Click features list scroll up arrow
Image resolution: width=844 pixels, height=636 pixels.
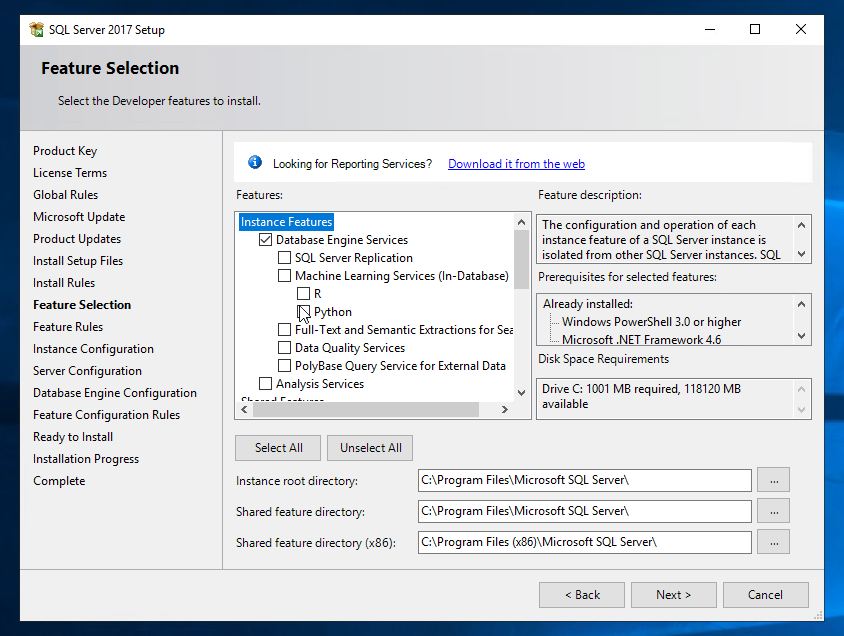coord(521,222)
